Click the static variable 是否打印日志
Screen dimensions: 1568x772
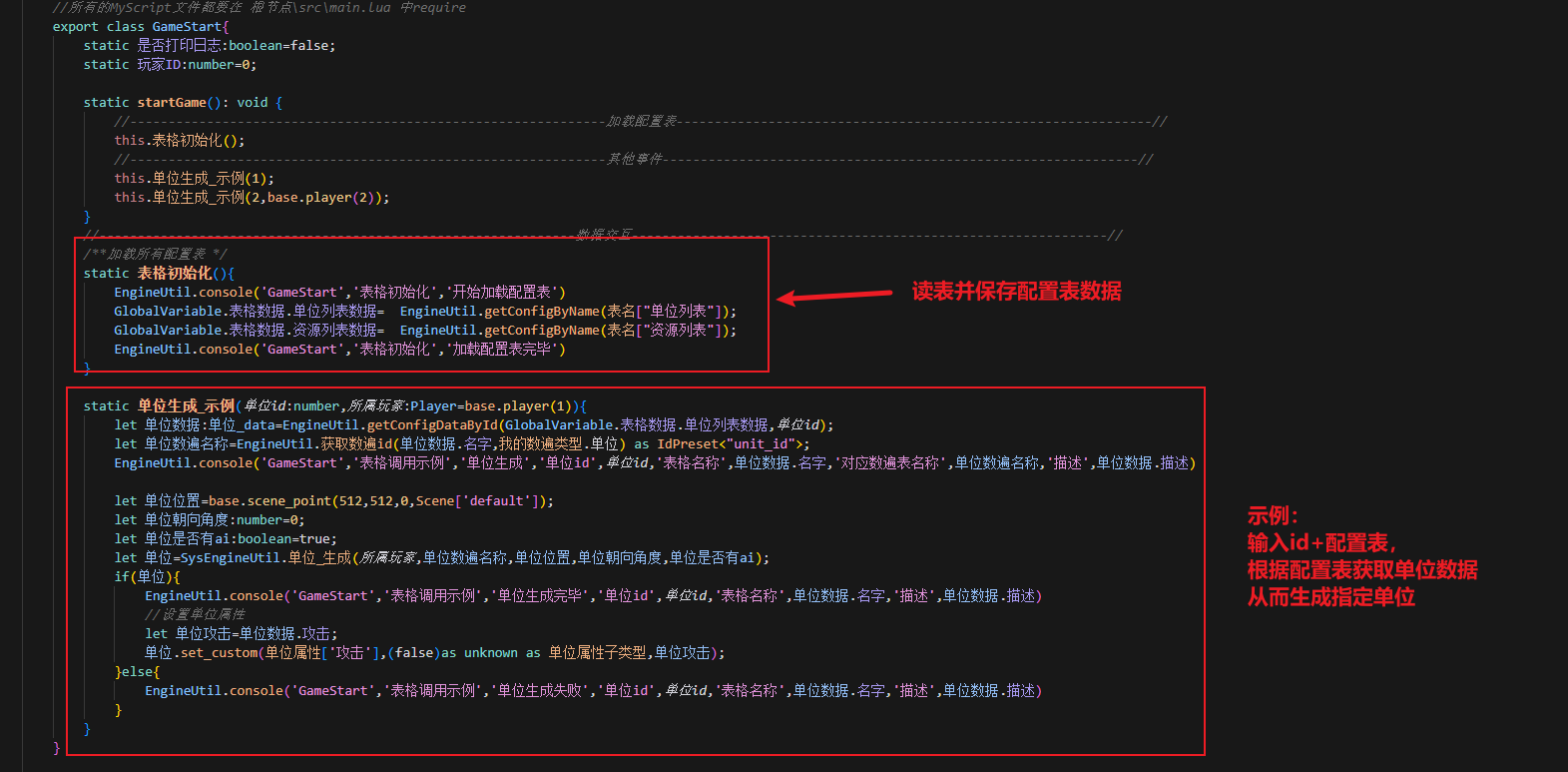pos(180,46)
